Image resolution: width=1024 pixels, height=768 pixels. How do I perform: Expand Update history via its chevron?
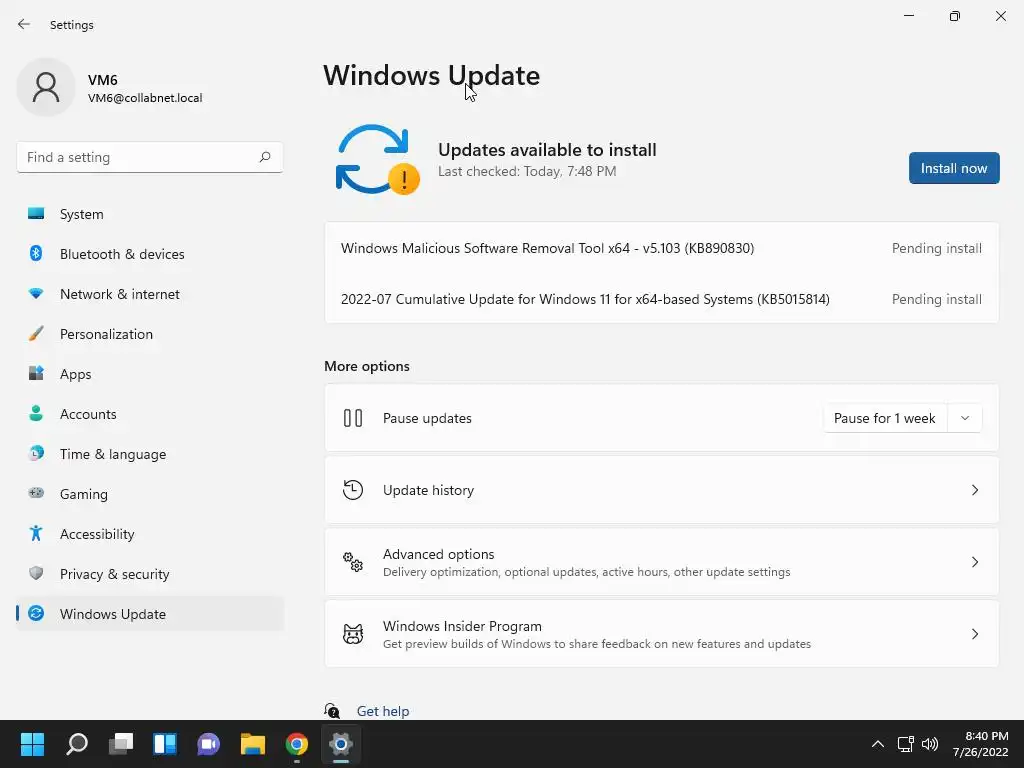(x=974, y=490)
